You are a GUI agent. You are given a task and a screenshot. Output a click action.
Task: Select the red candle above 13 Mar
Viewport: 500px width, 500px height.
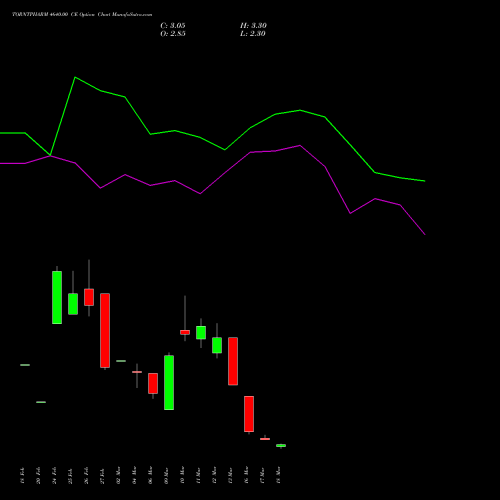tap(233, 361)
